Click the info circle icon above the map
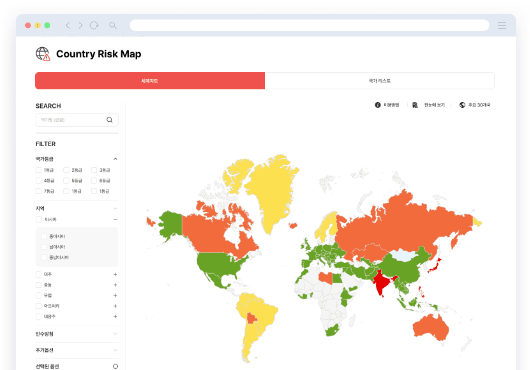 tap(378, 105)
